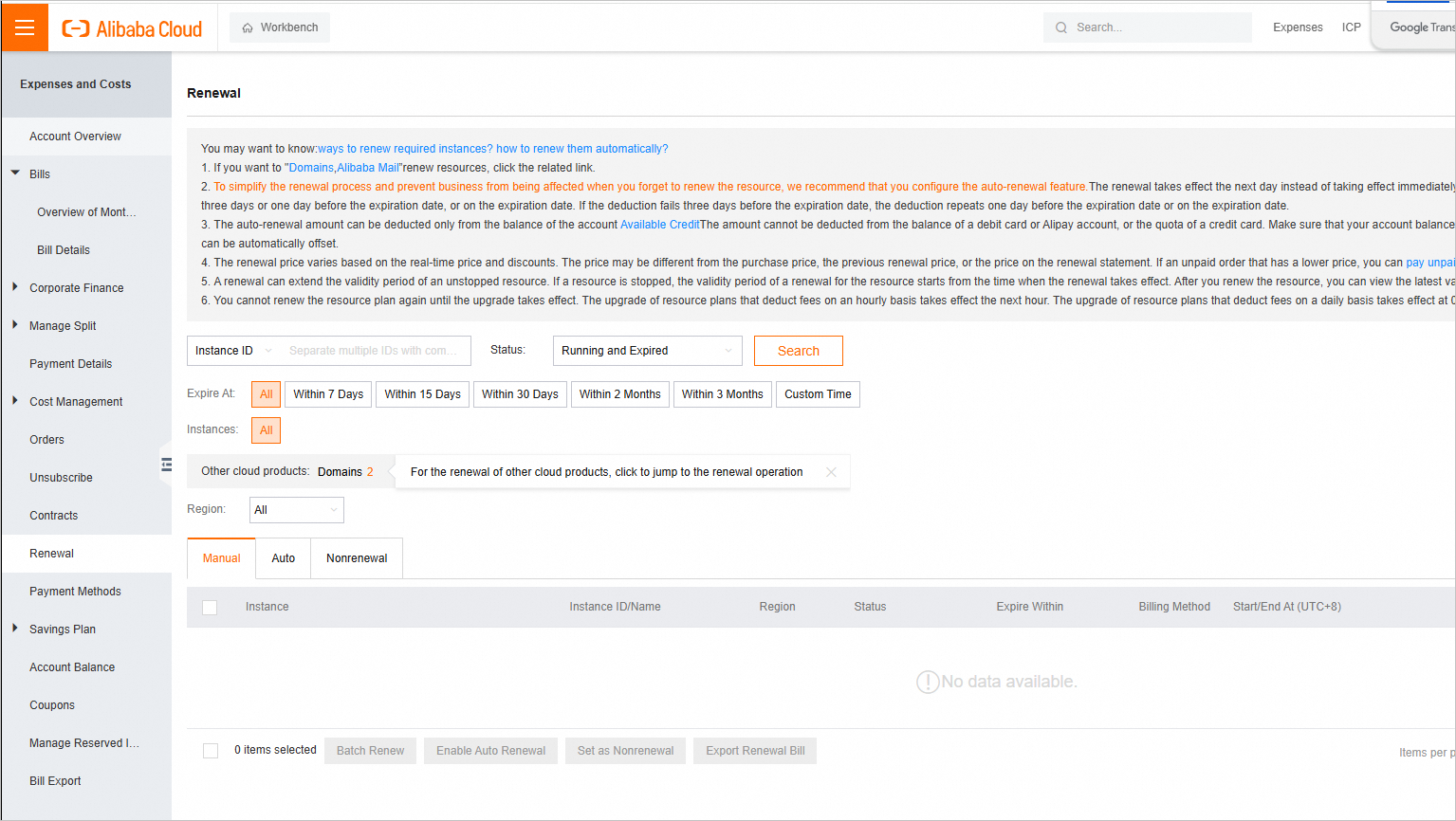The height and width of the screenshot is (821, 1456).
Task: Open Status 'Running and Expired' dropdown
Action: point(648,351)
